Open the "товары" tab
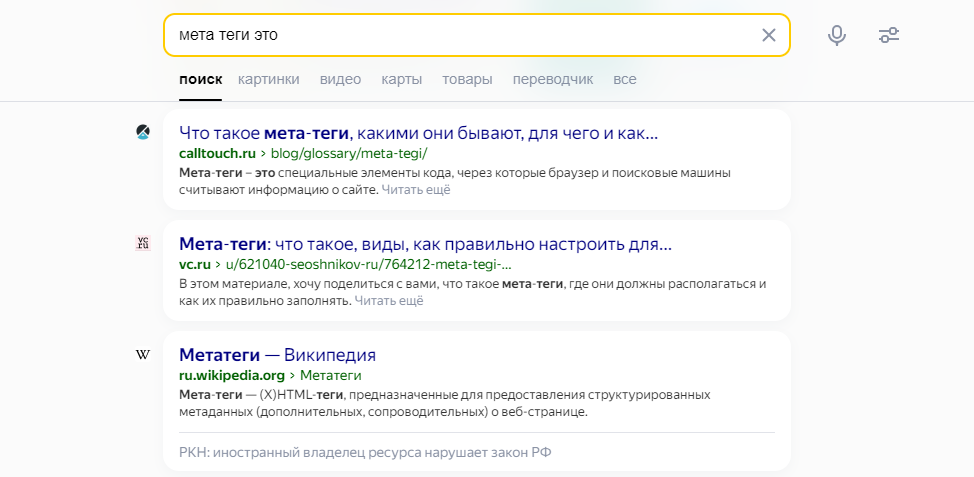The width and height of the screenshot is (974, 477). click(467, 80)
